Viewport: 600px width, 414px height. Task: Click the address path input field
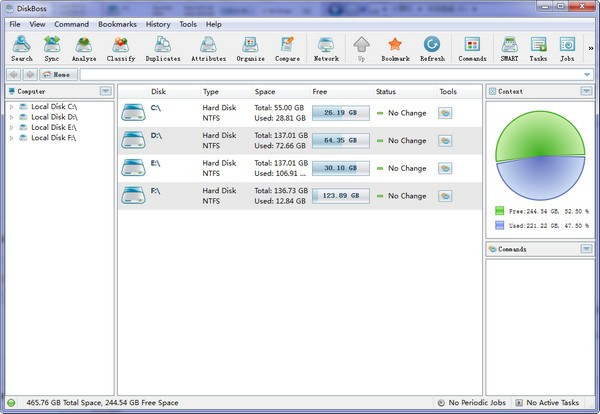(x=330, y=74)
